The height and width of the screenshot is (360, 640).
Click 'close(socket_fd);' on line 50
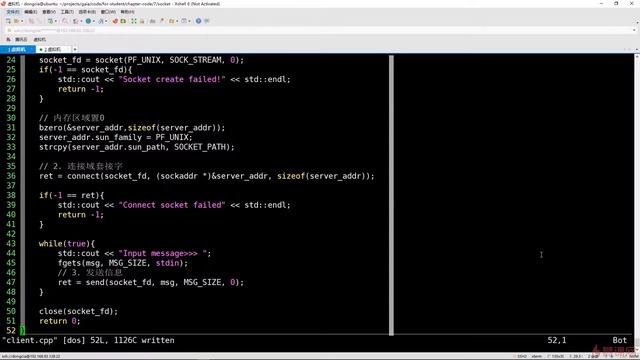[78, 311]
